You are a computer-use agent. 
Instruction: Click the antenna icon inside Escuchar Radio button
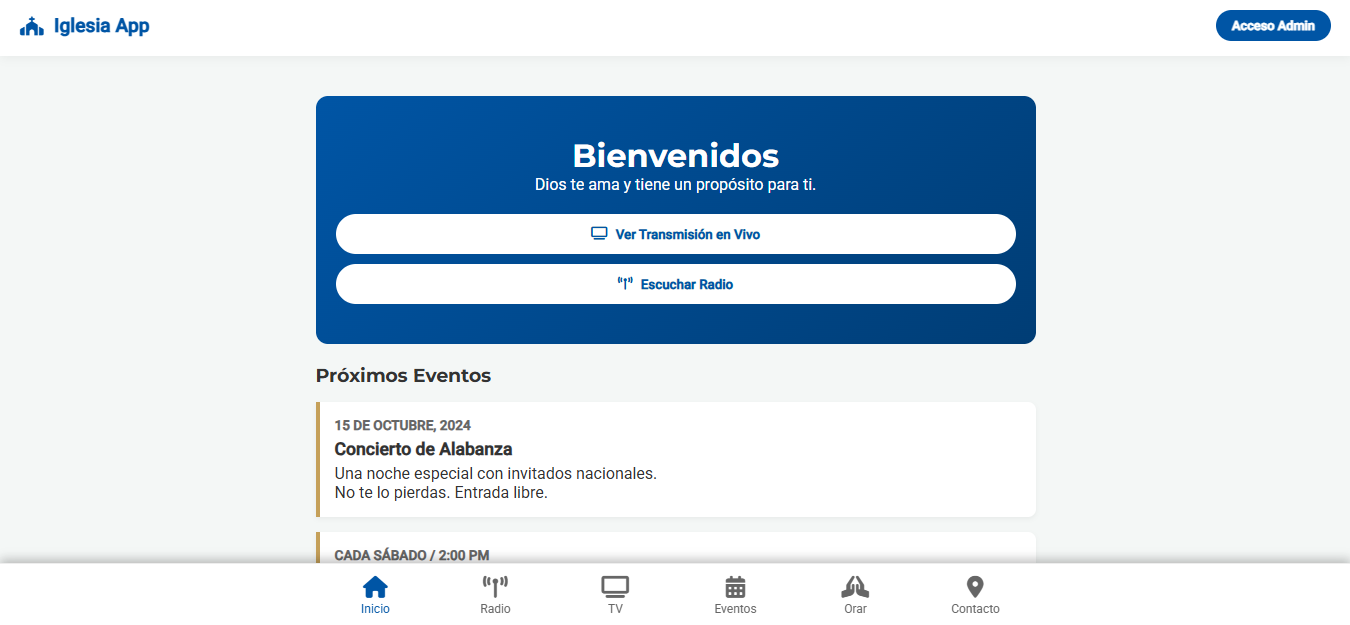[x=623, y=283]
